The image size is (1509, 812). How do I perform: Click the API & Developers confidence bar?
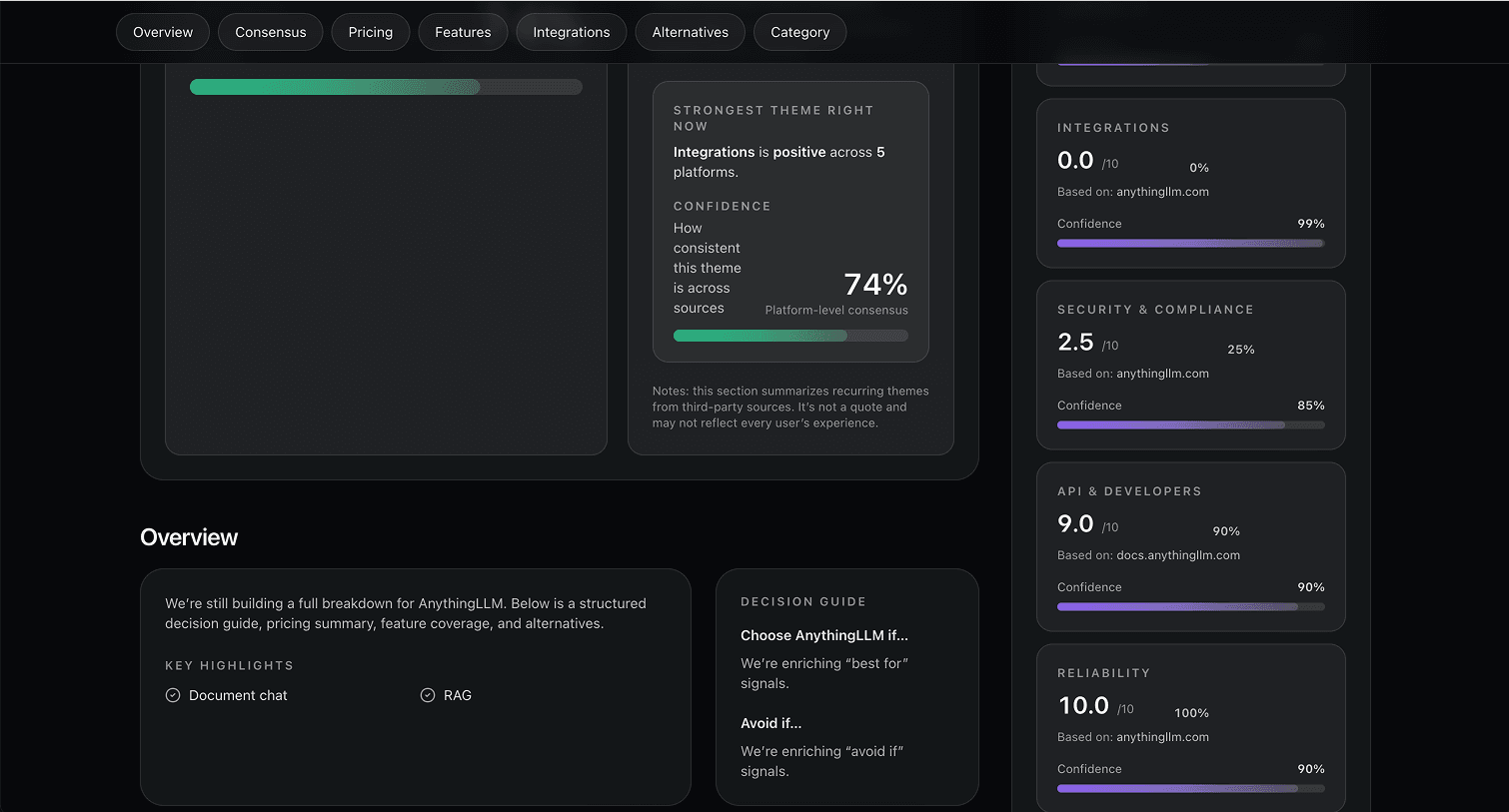click(x=1190, y=606)
